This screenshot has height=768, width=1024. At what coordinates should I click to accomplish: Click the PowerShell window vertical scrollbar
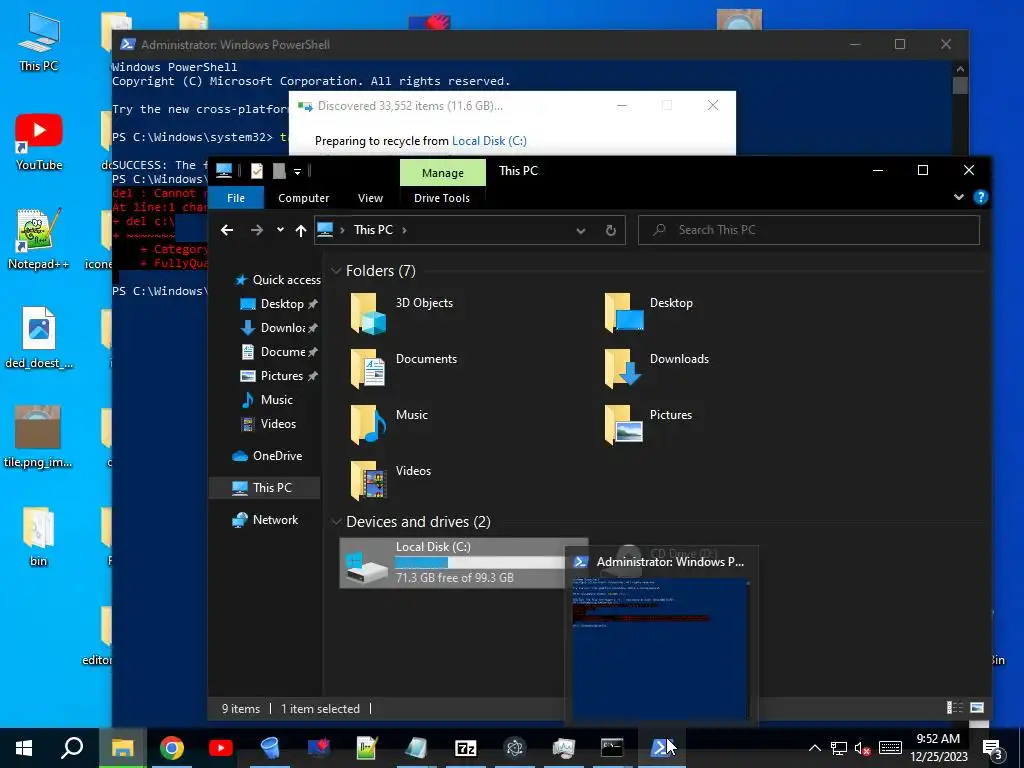[960, 85]
